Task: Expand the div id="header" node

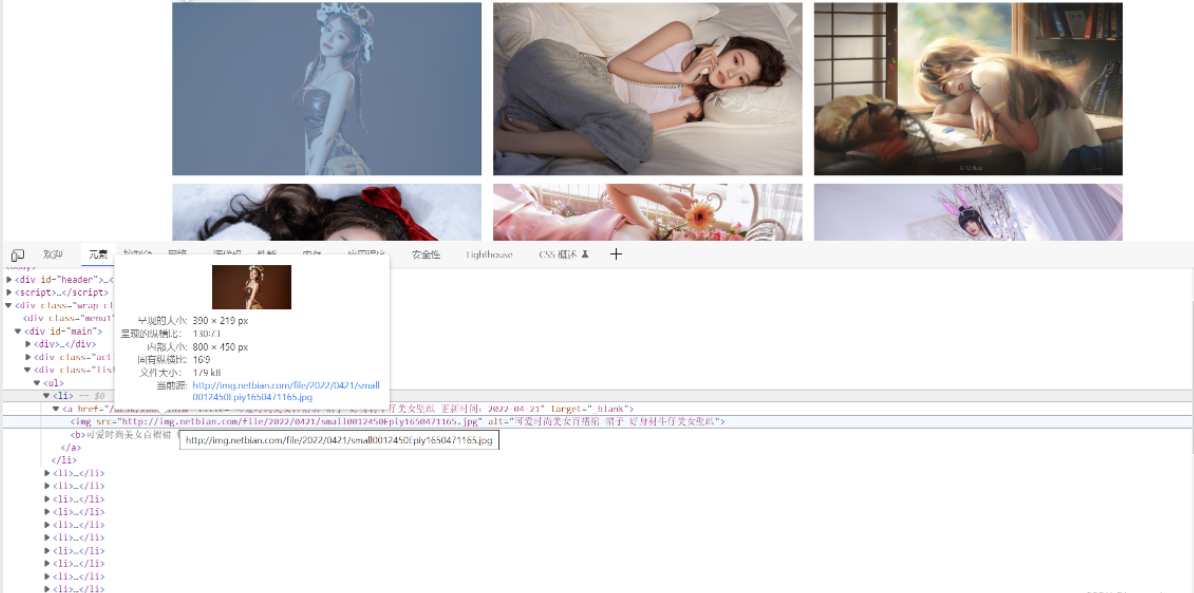Action: pos(9,279)
